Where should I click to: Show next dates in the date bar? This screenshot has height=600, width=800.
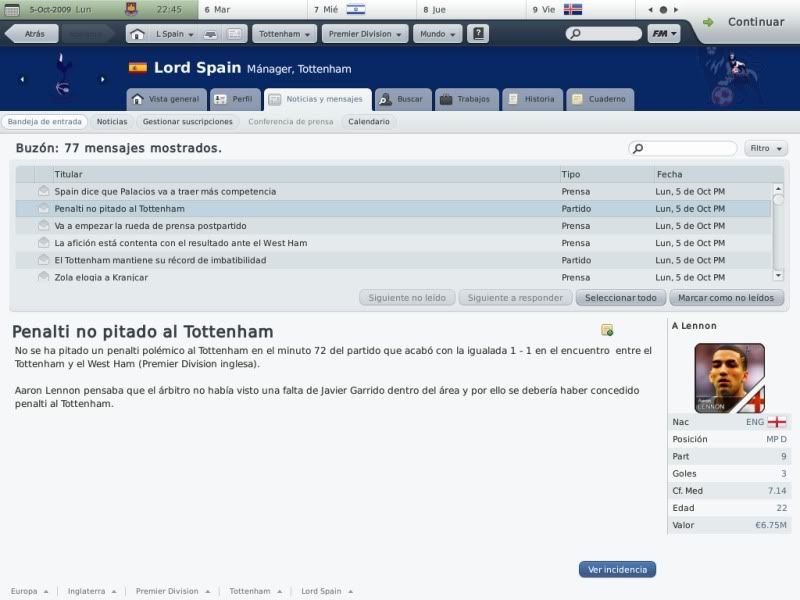pos(676,10)
